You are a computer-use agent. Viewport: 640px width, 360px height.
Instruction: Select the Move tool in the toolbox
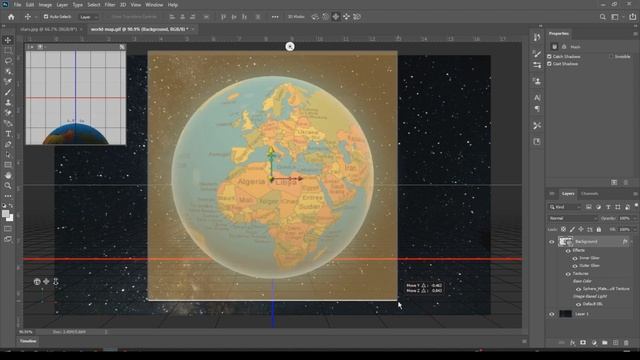[x=8, y=40]
